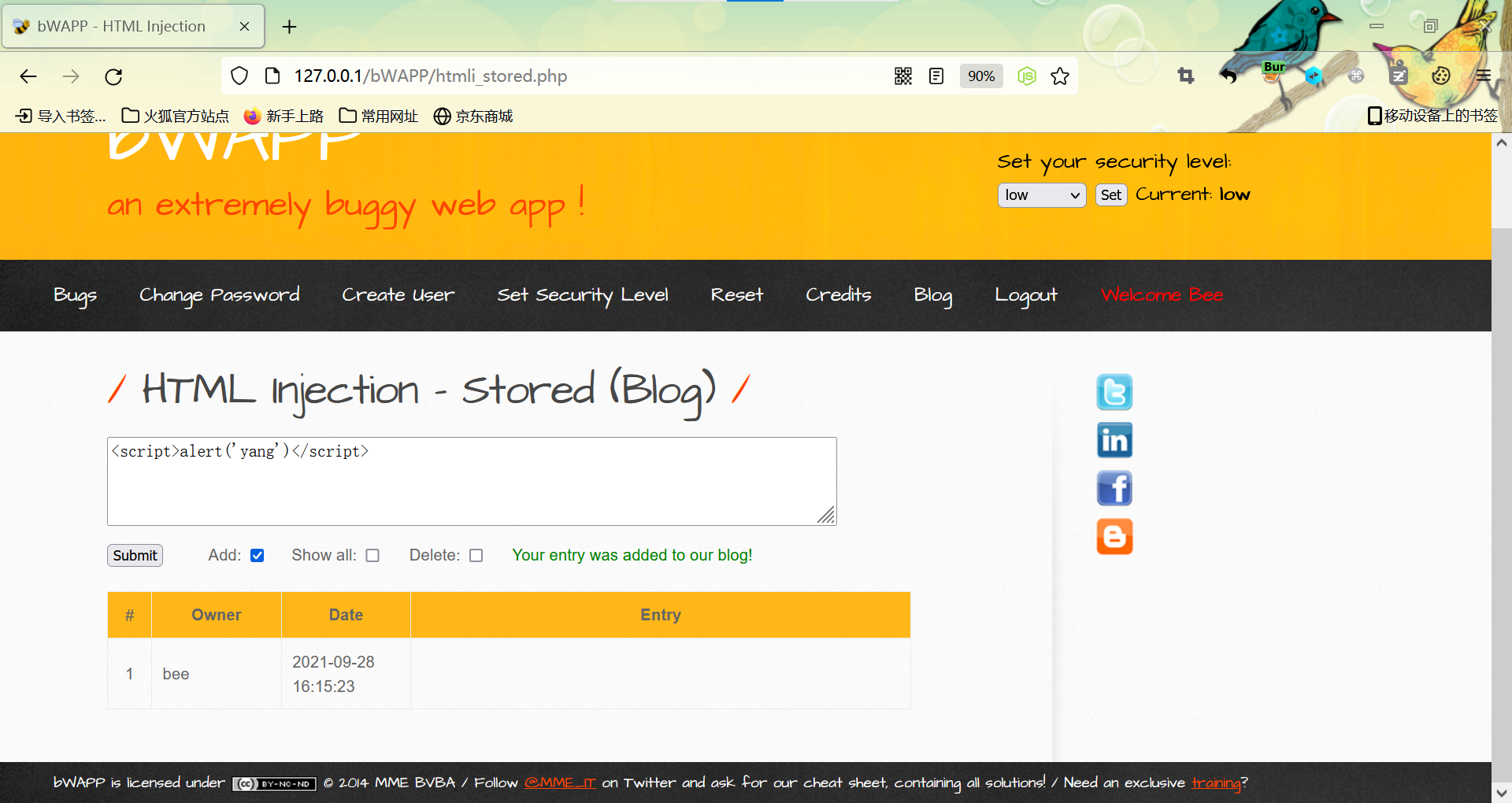Viewport: 1512px width, 803px height.
Task: Open 京东商城 bookmark
Action: (473, 117)
